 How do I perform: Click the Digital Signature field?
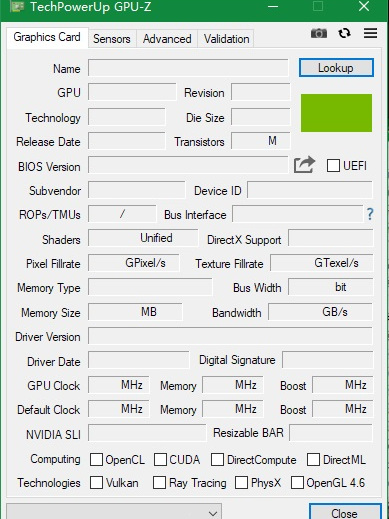(x=327, y=360)
